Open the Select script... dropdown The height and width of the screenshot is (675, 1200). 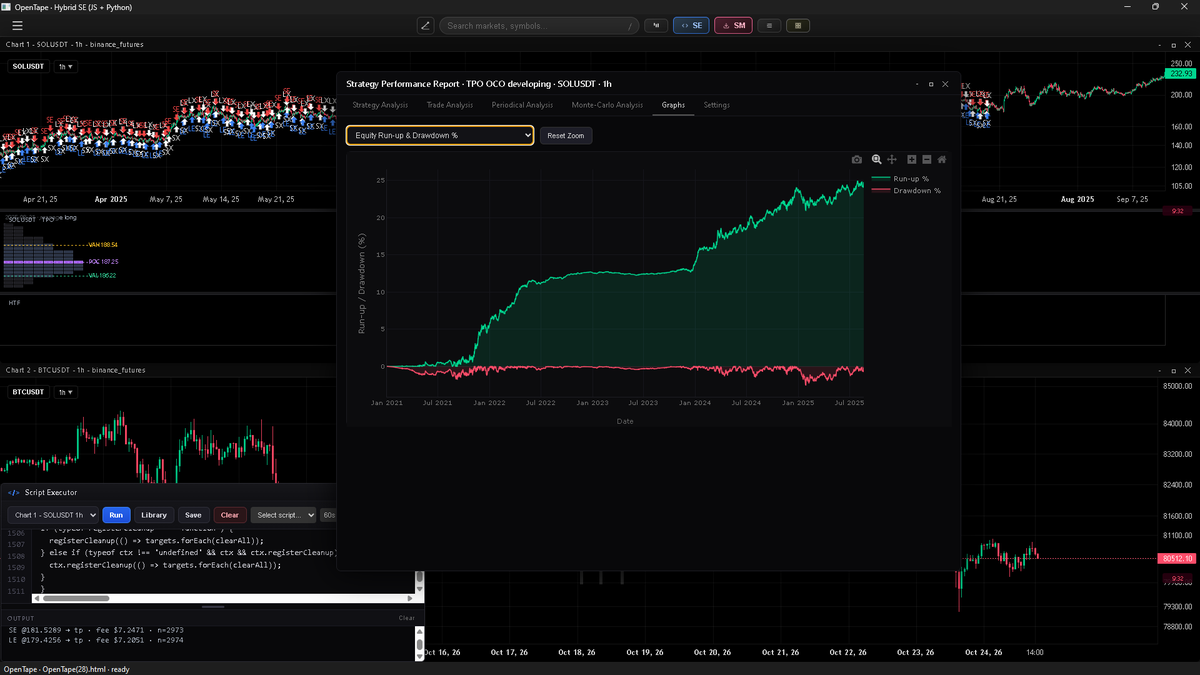(283, 515)
